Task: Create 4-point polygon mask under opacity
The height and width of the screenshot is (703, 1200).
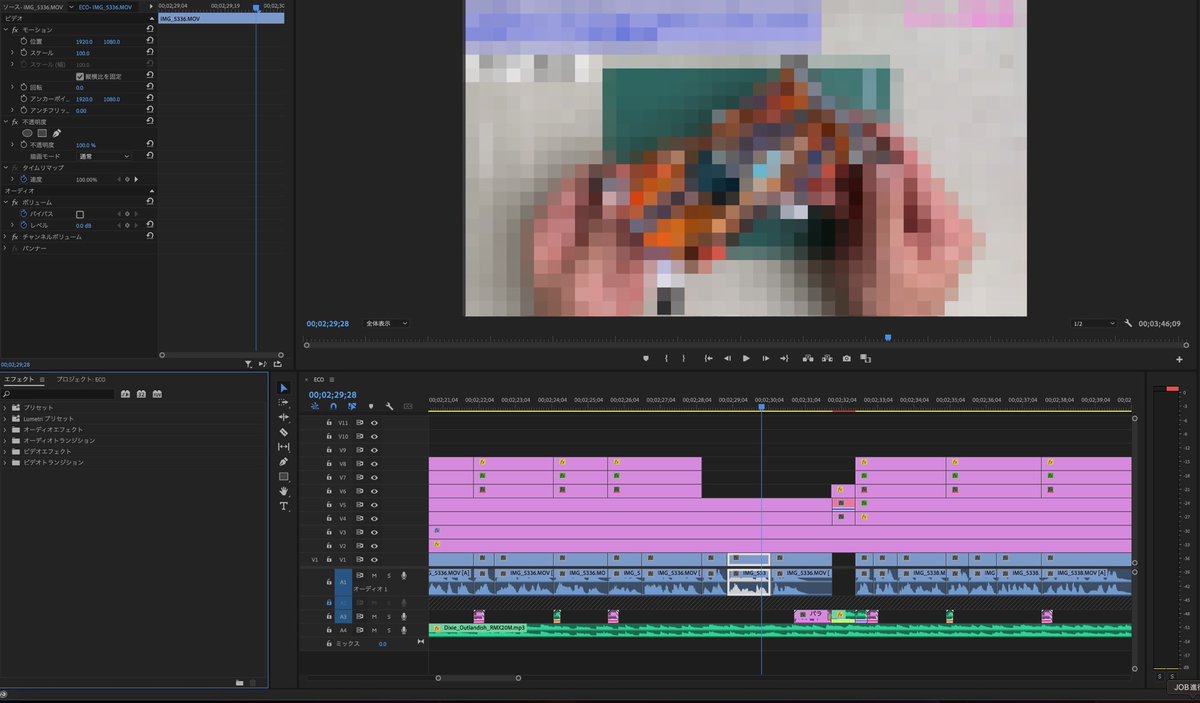Action: tap(42, 133)
